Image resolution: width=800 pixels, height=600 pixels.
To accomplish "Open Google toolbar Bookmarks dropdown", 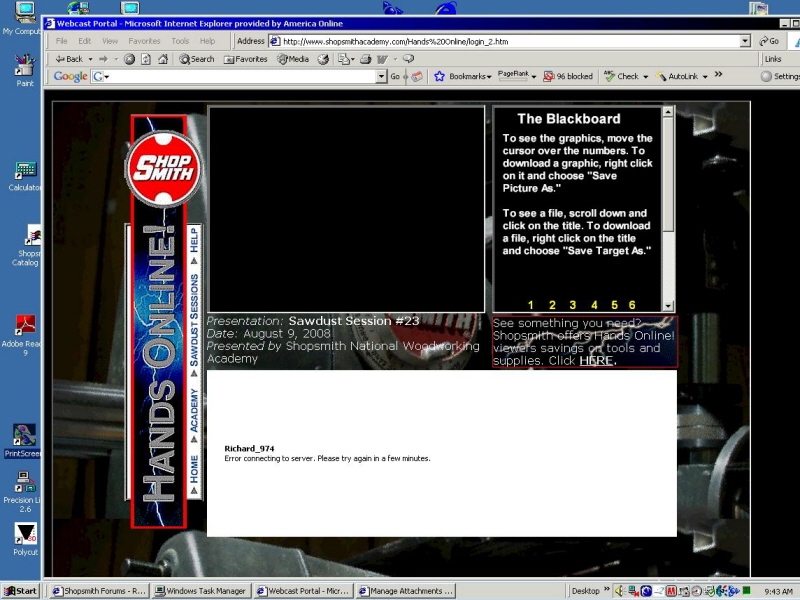I will tap(463, 77).
